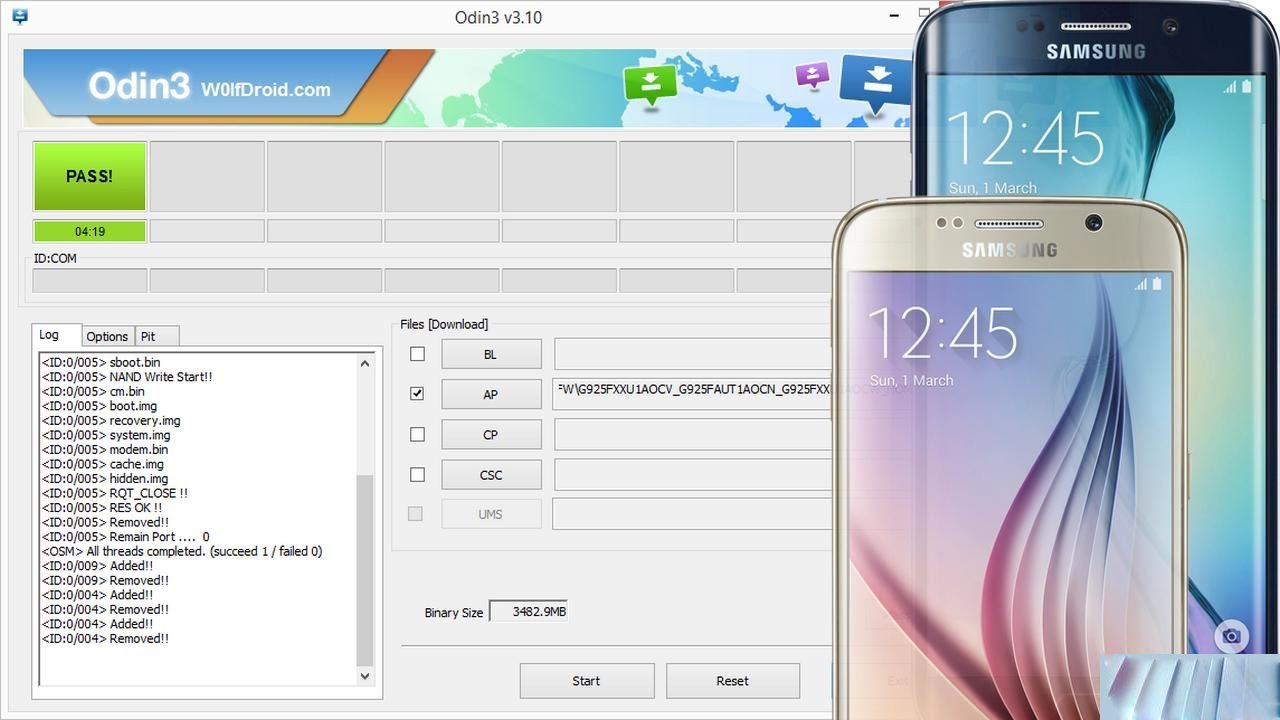1280x720 pixels.
Task: Browse for a CSC file
Action: tap(491, 474)
